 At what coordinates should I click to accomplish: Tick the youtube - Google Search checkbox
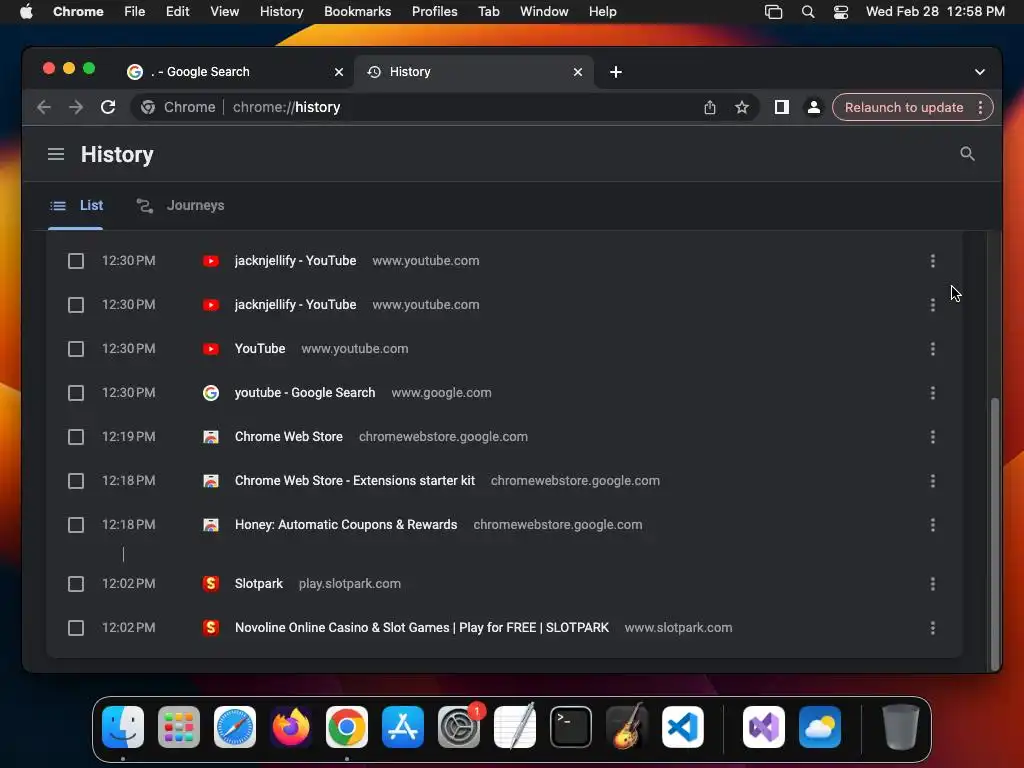click(76, 393)
